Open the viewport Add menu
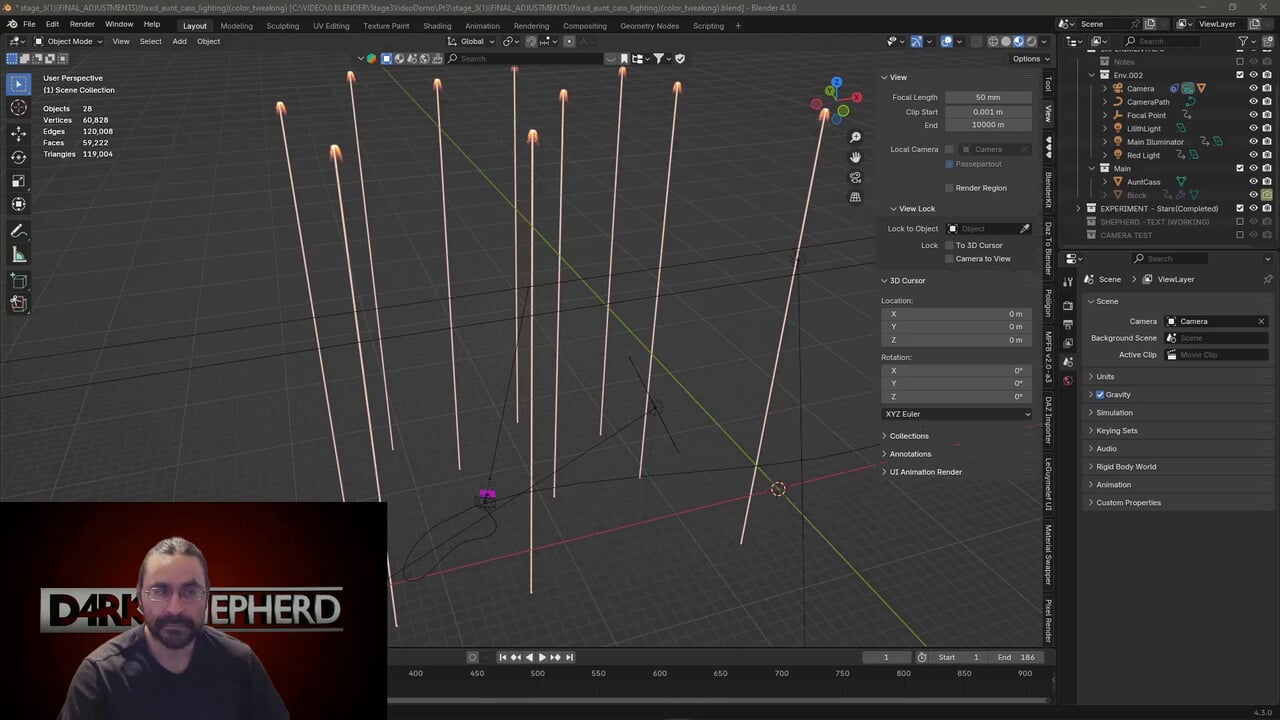 tap(179, 41)
